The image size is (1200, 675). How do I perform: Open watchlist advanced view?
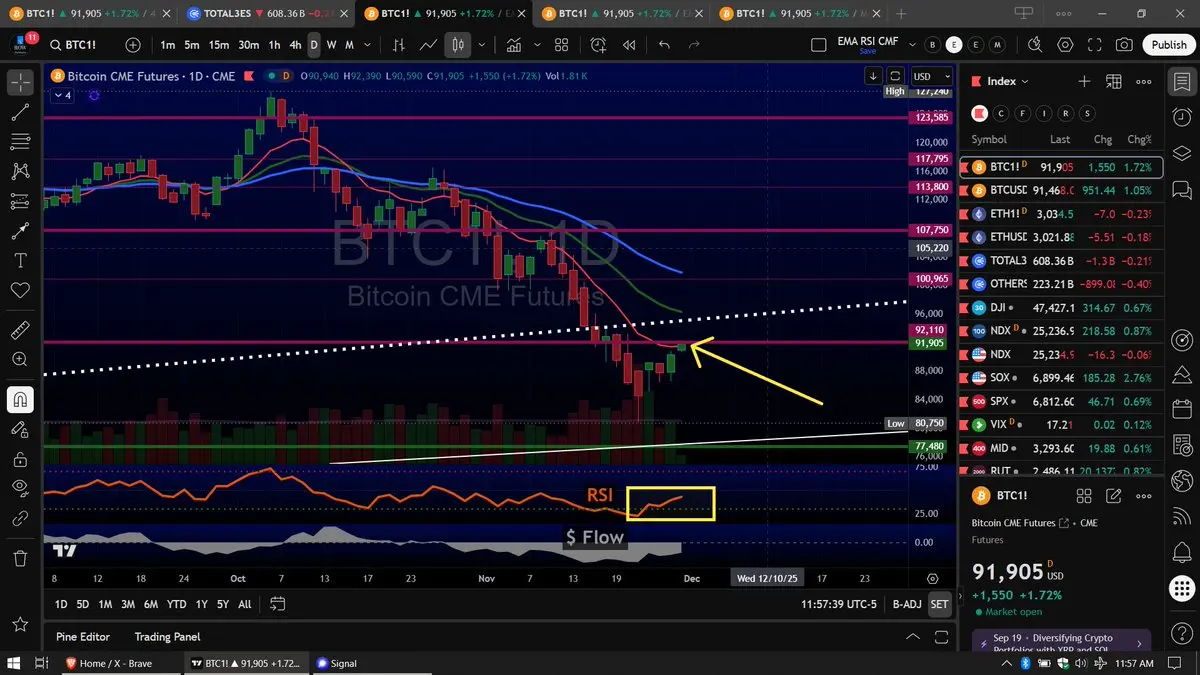pos(1115,81)
